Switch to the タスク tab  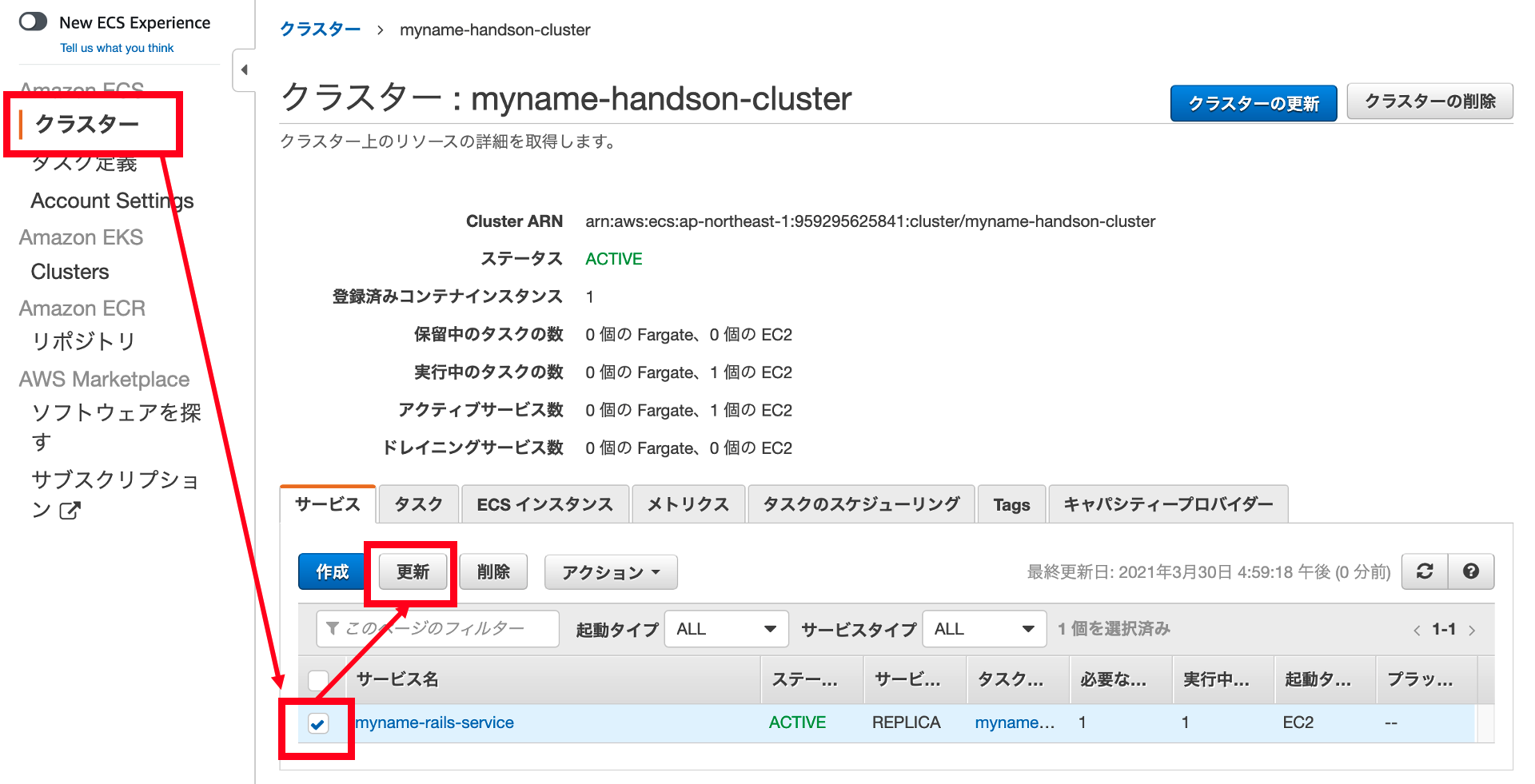point(418,504)
